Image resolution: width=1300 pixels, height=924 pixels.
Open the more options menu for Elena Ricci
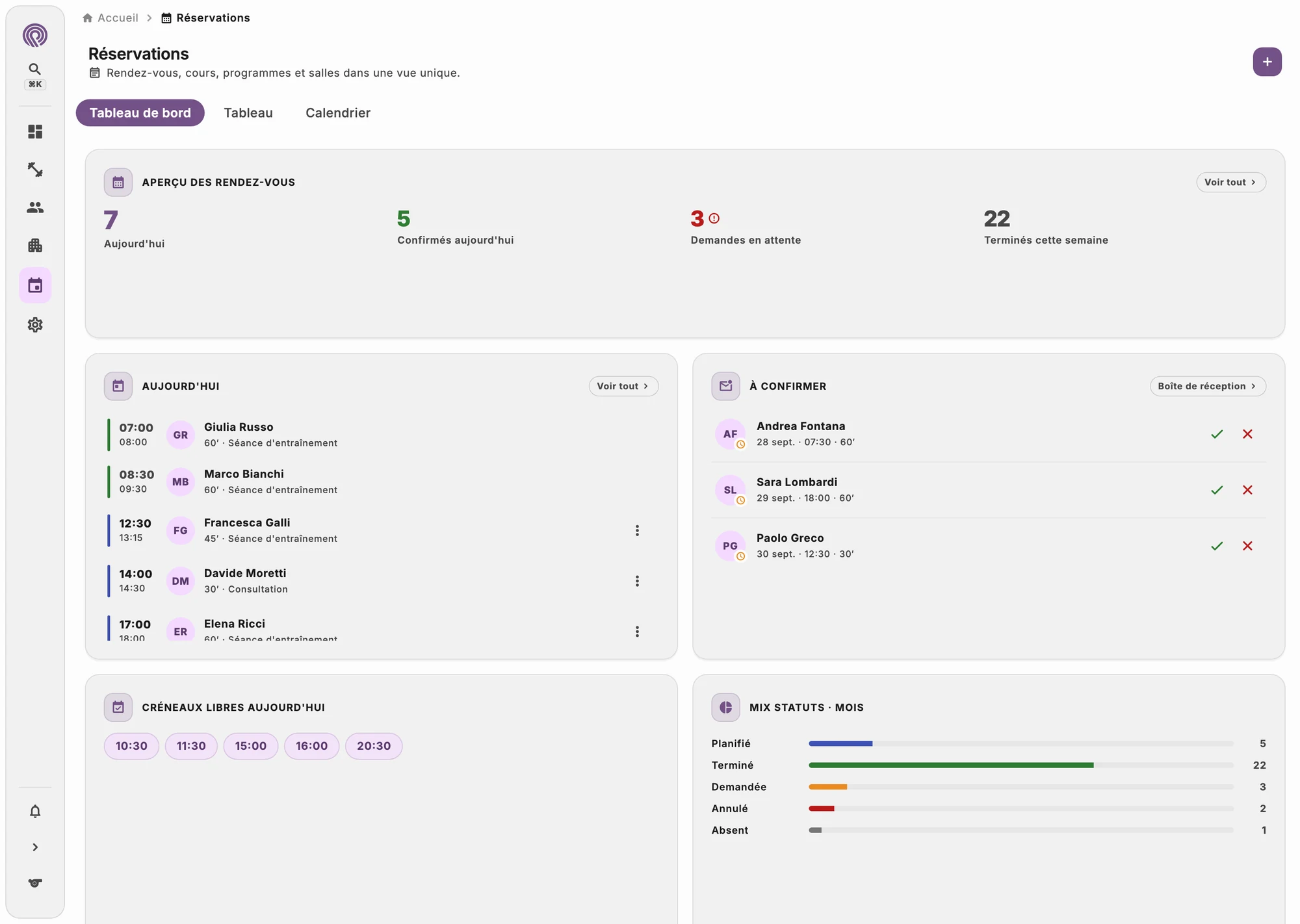(637, 632)
